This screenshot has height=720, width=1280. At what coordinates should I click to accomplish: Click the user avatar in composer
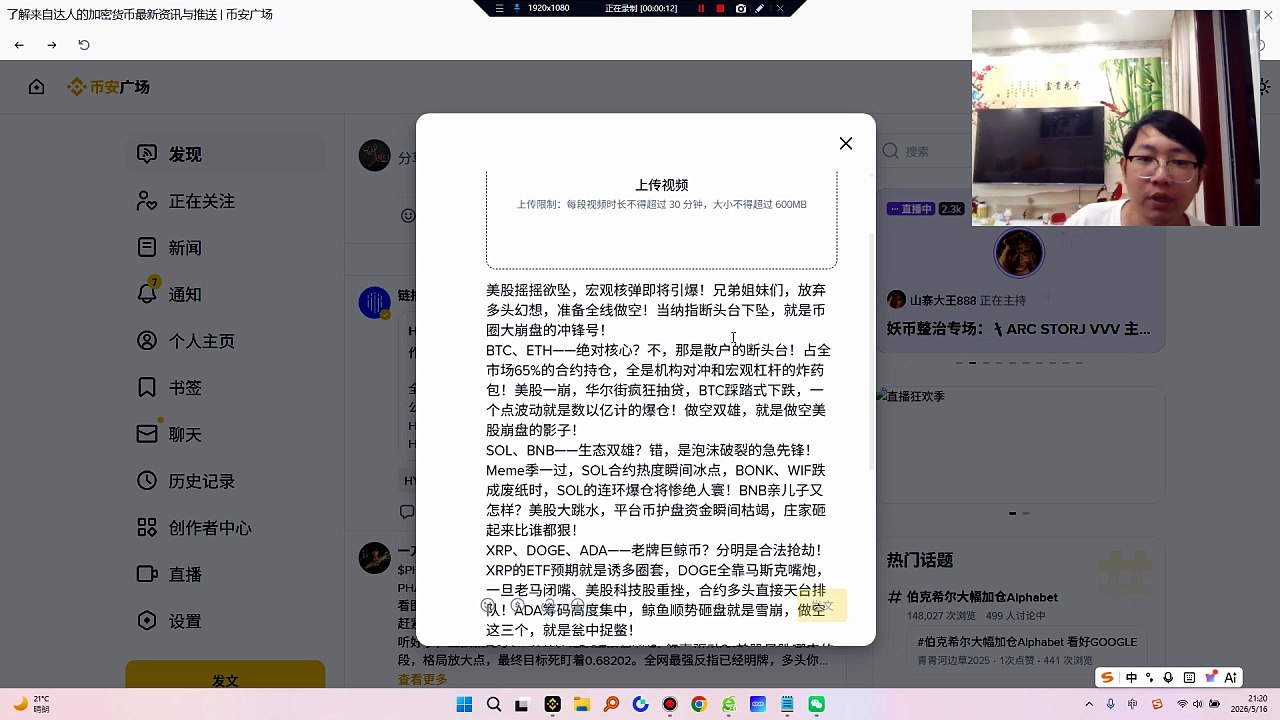point(375,155)
